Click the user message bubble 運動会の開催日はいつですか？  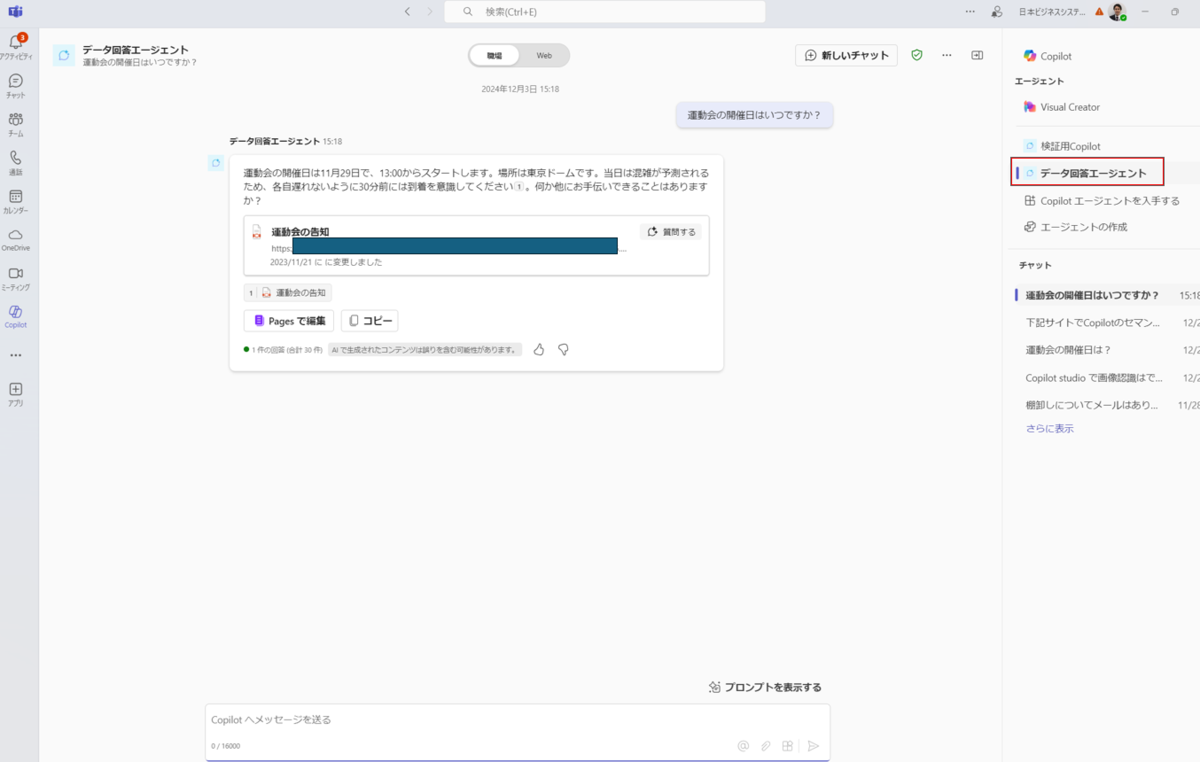[754, 115]
